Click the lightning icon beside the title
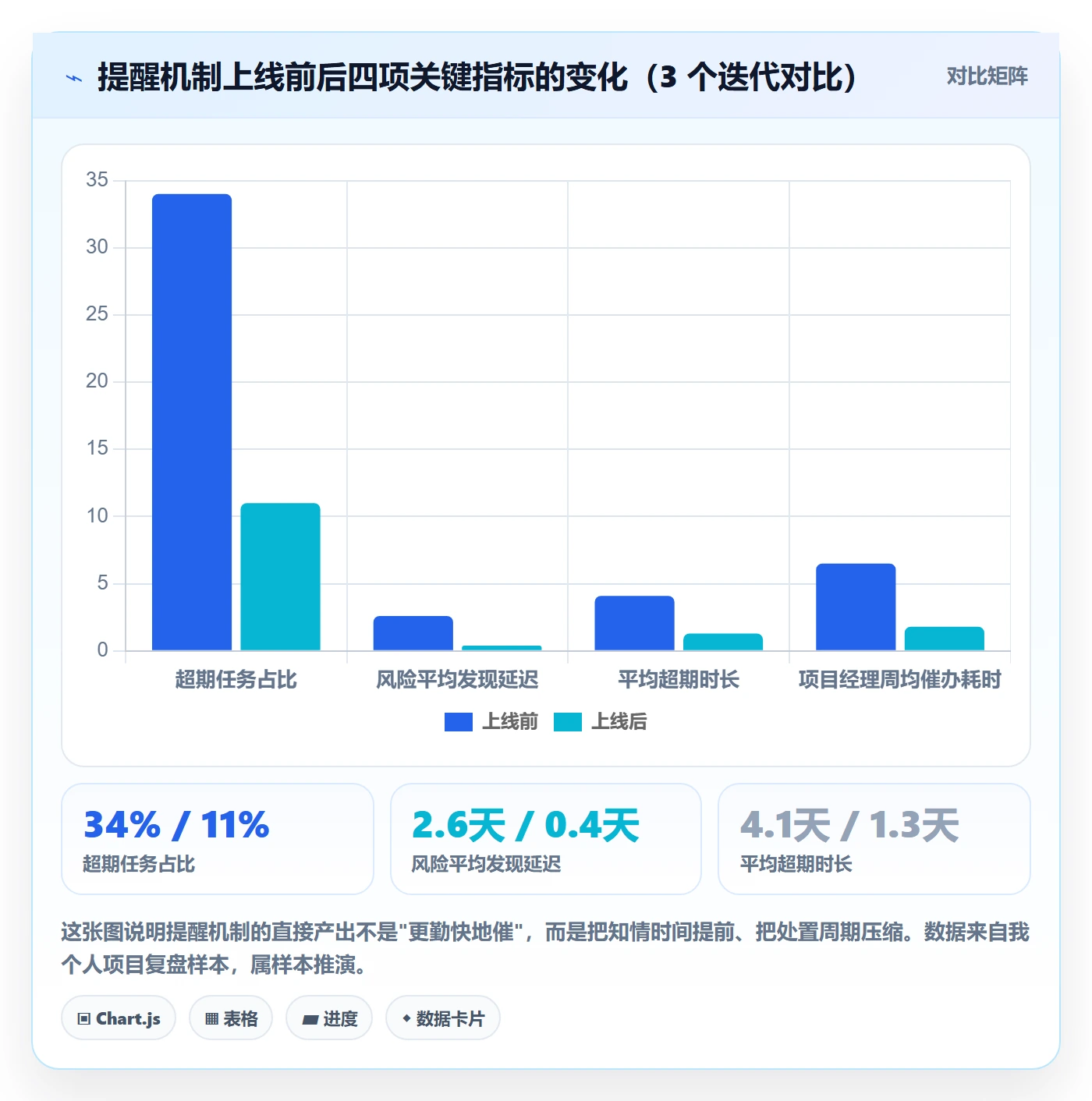This screenshot has height=1101, width=1092. 74,78
